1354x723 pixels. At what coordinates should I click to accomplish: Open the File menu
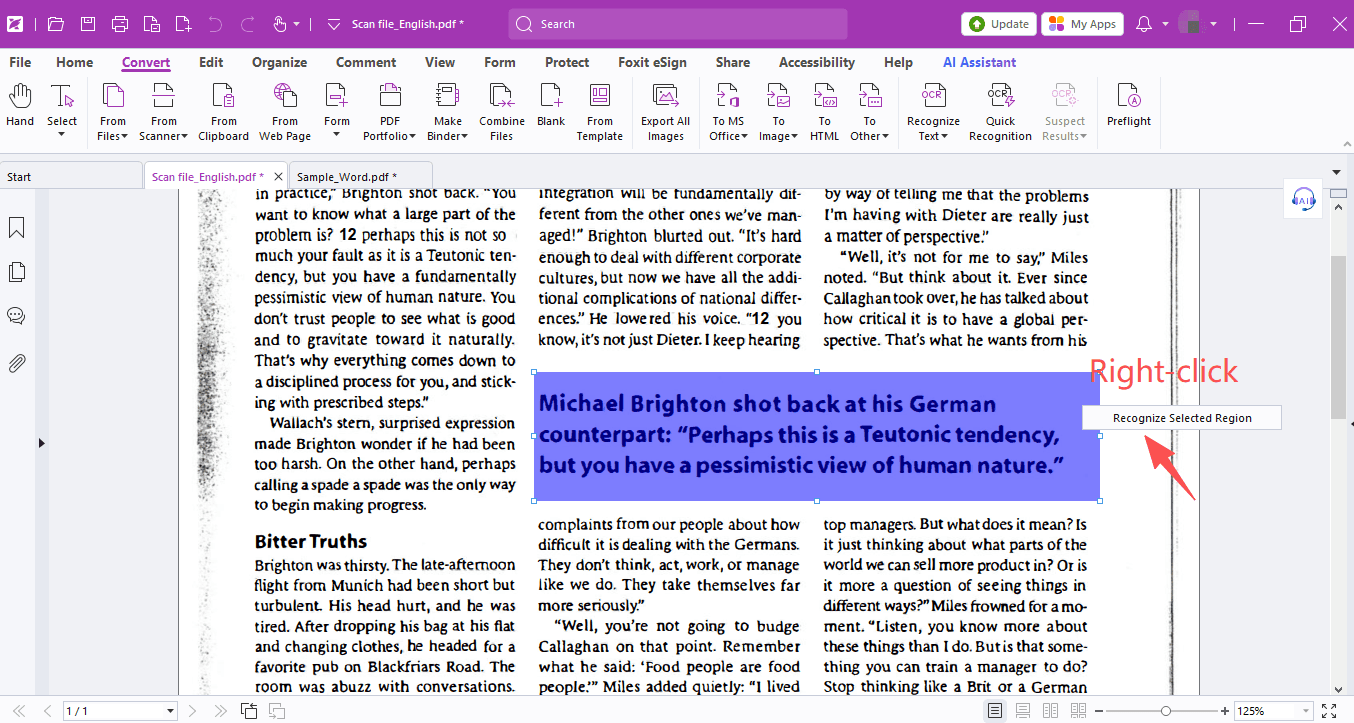point(20,62)
